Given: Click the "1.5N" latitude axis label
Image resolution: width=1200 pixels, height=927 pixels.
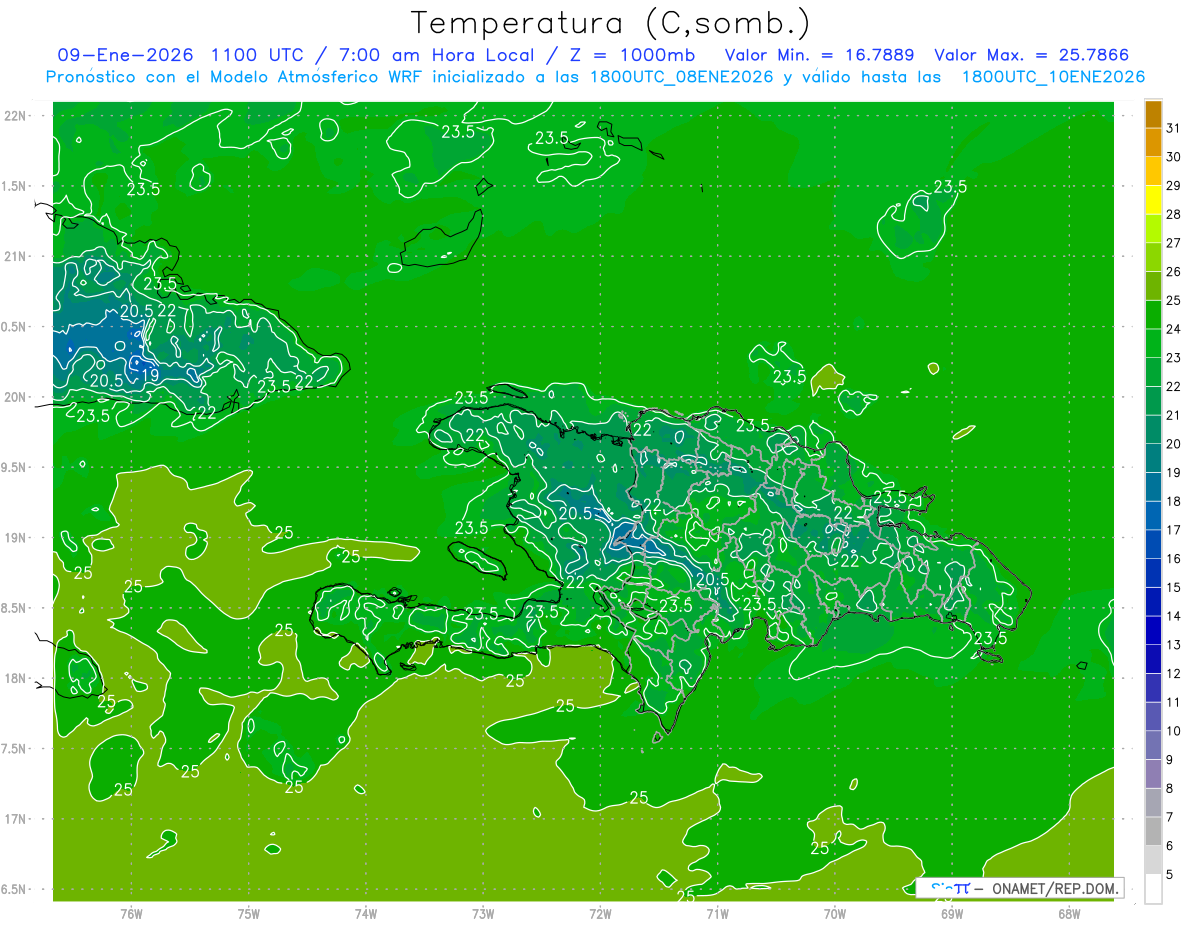Looking at the screenshot, I should tap(15, 186).
